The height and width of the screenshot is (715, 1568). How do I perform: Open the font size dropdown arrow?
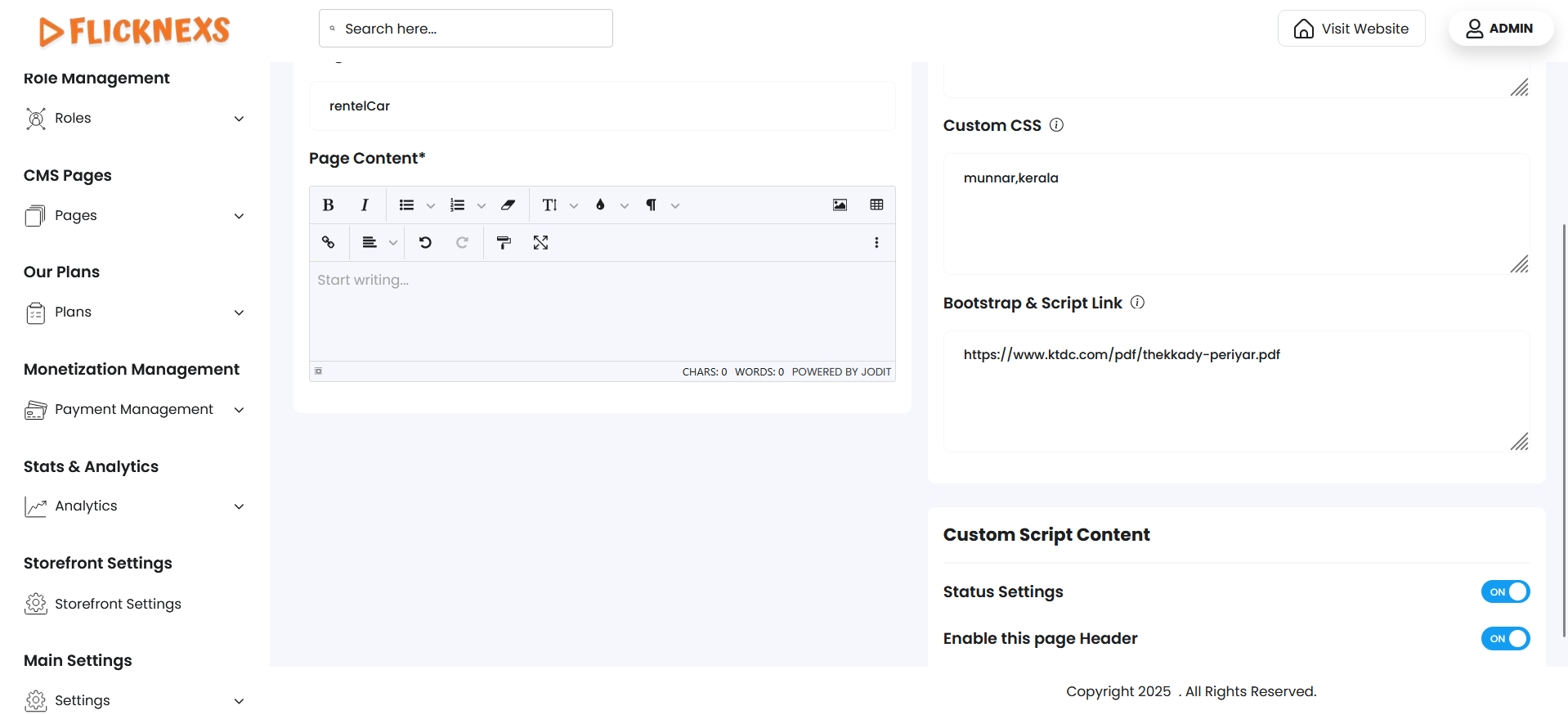pyautogui.click(x=574, y=206)
